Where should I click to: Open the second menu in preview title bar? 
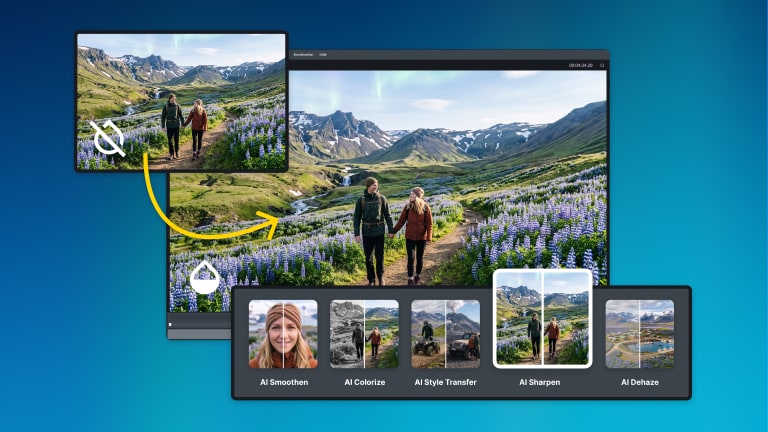coord(323,55)
